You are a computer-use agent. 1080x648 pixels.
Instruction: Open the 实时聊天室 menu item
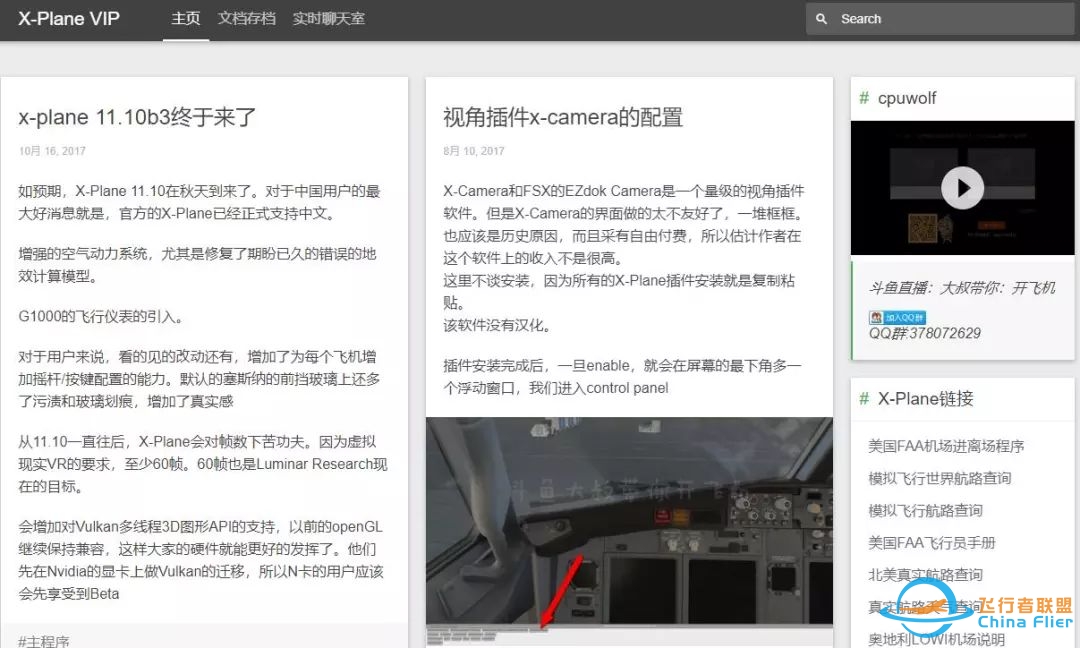tap(329, 19)
